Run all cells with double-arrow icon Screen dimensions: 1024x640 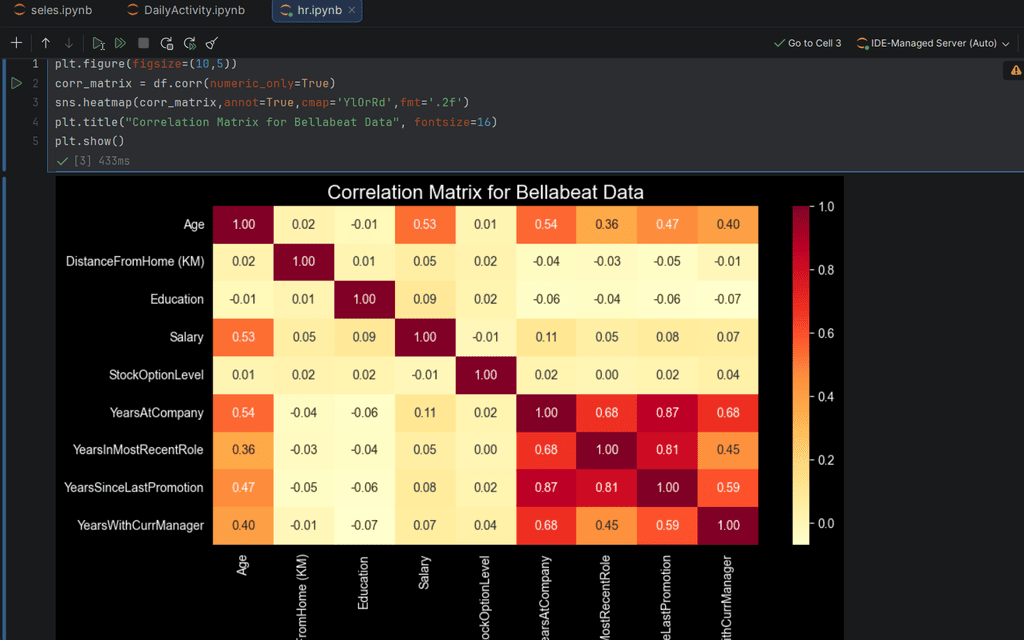pyautogui.click(x=120, y=43)
